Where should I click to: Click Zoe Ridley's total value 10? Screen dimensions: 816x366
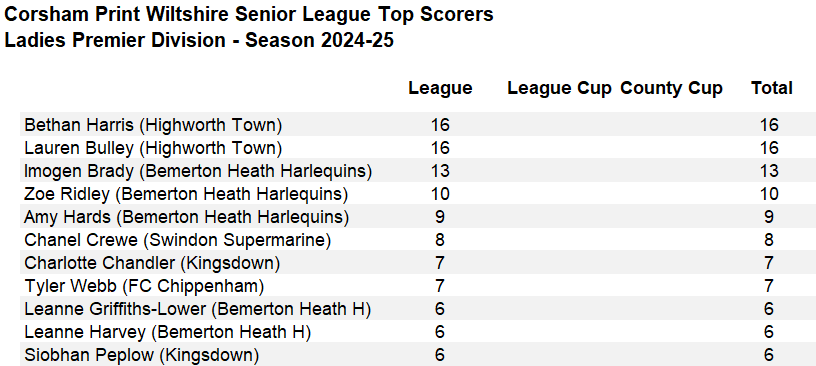pos(769,194)
